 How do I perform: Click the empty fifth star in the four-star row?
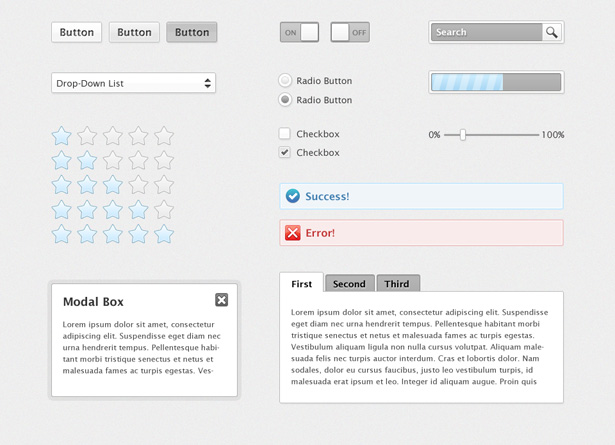click(x=164, y=210)
